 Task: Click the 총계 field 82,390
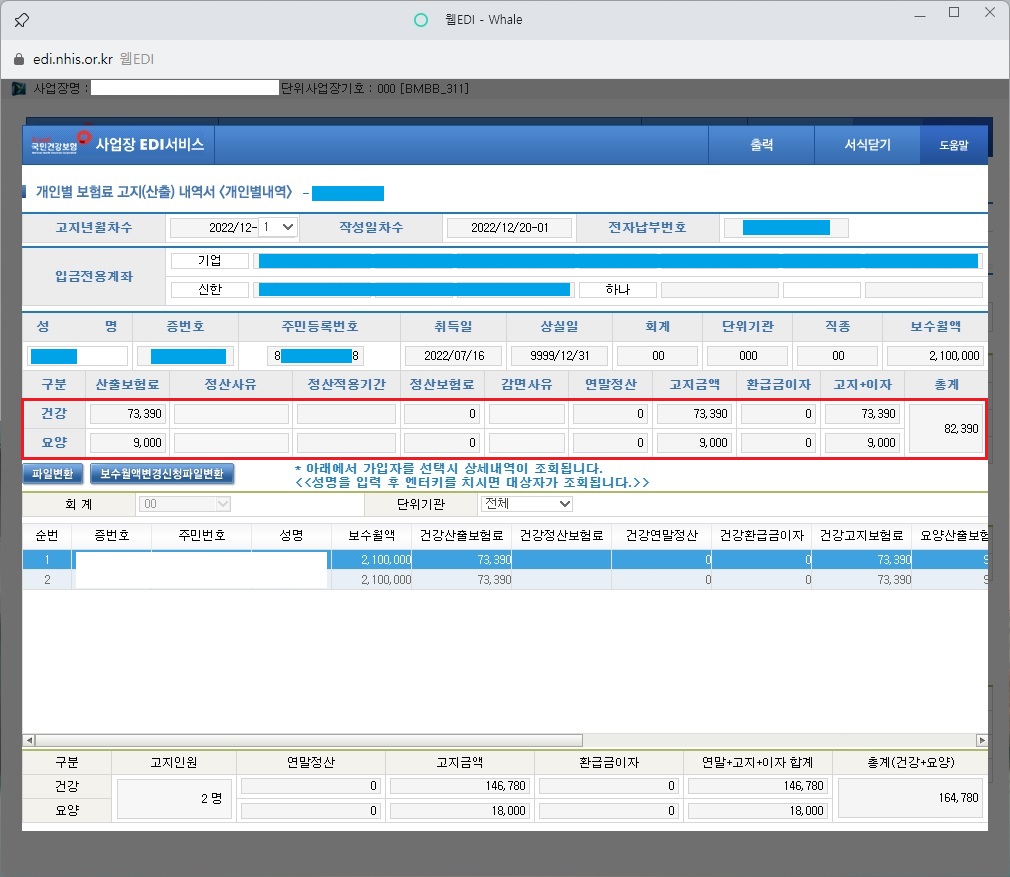[x=945, y=428]
